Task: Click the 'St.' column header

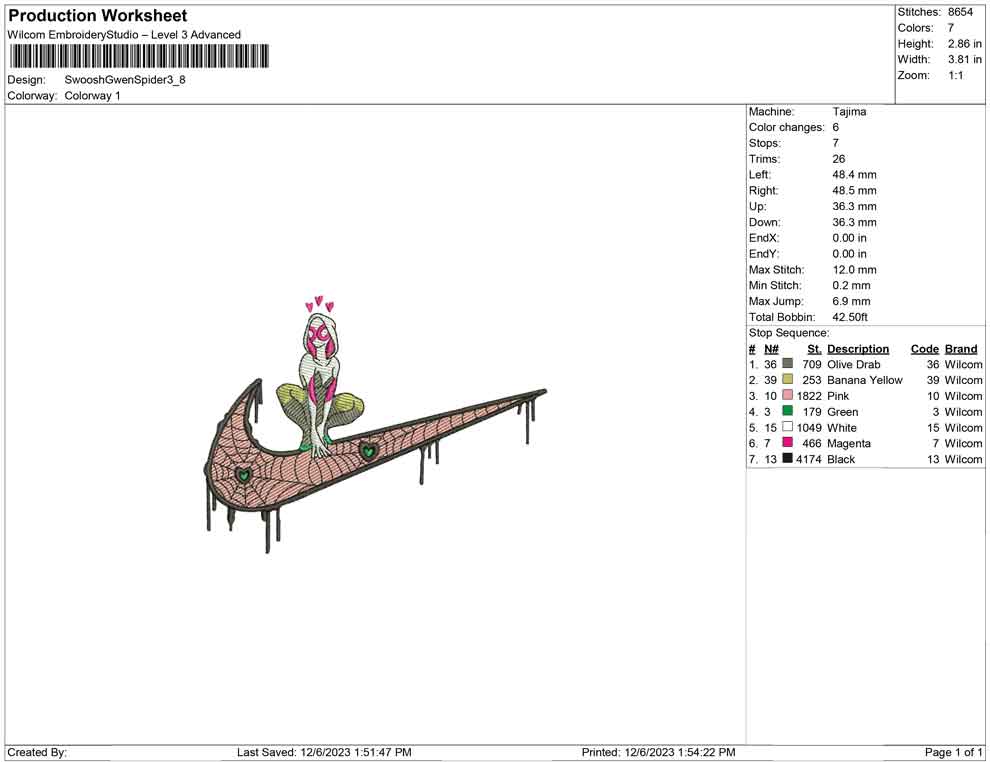Action: [814, 349]
